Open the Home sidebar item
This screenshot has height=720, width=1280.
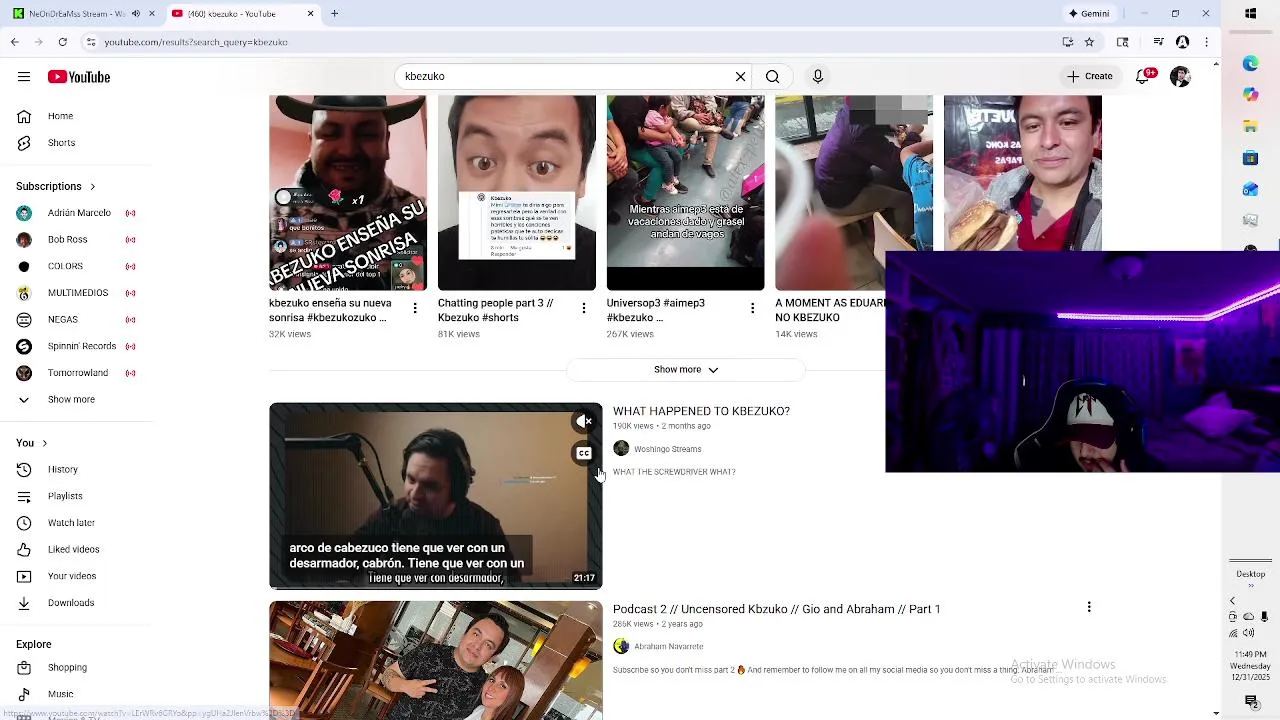pyautogui.click(x=60, y=116)
